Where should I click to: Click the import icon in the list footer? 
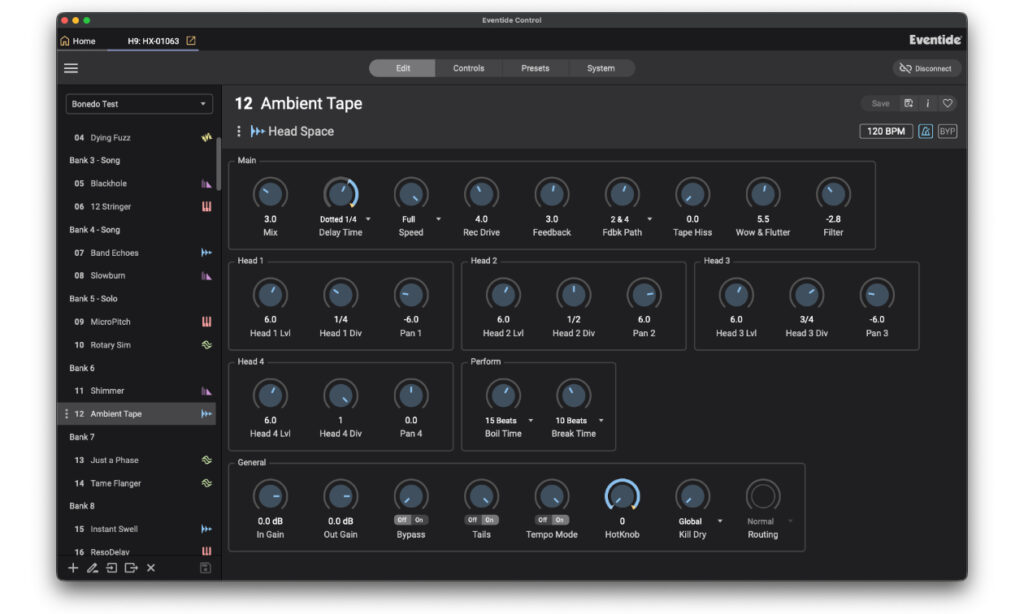pyautogui.click(x=112, y=568)
